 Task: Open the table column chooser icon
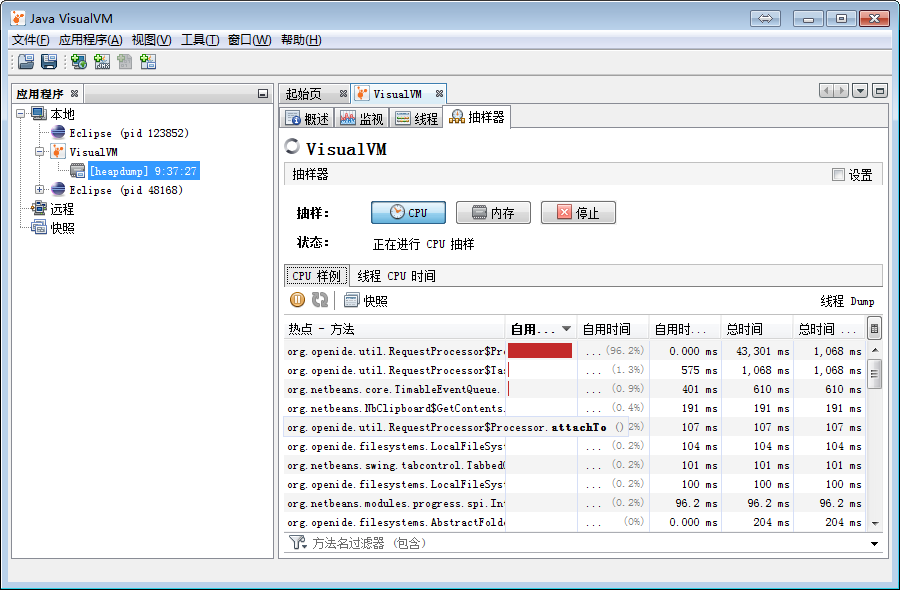tap(874, 329)
